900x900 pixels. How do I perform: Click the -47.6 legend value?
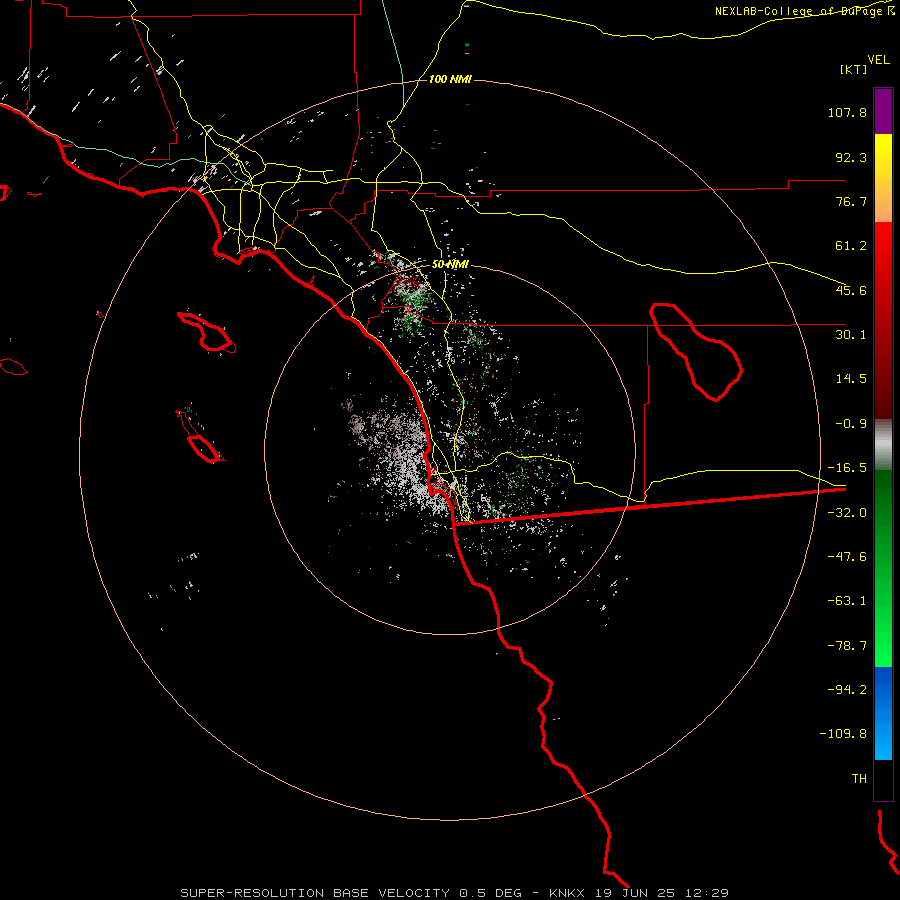point(847,557)
